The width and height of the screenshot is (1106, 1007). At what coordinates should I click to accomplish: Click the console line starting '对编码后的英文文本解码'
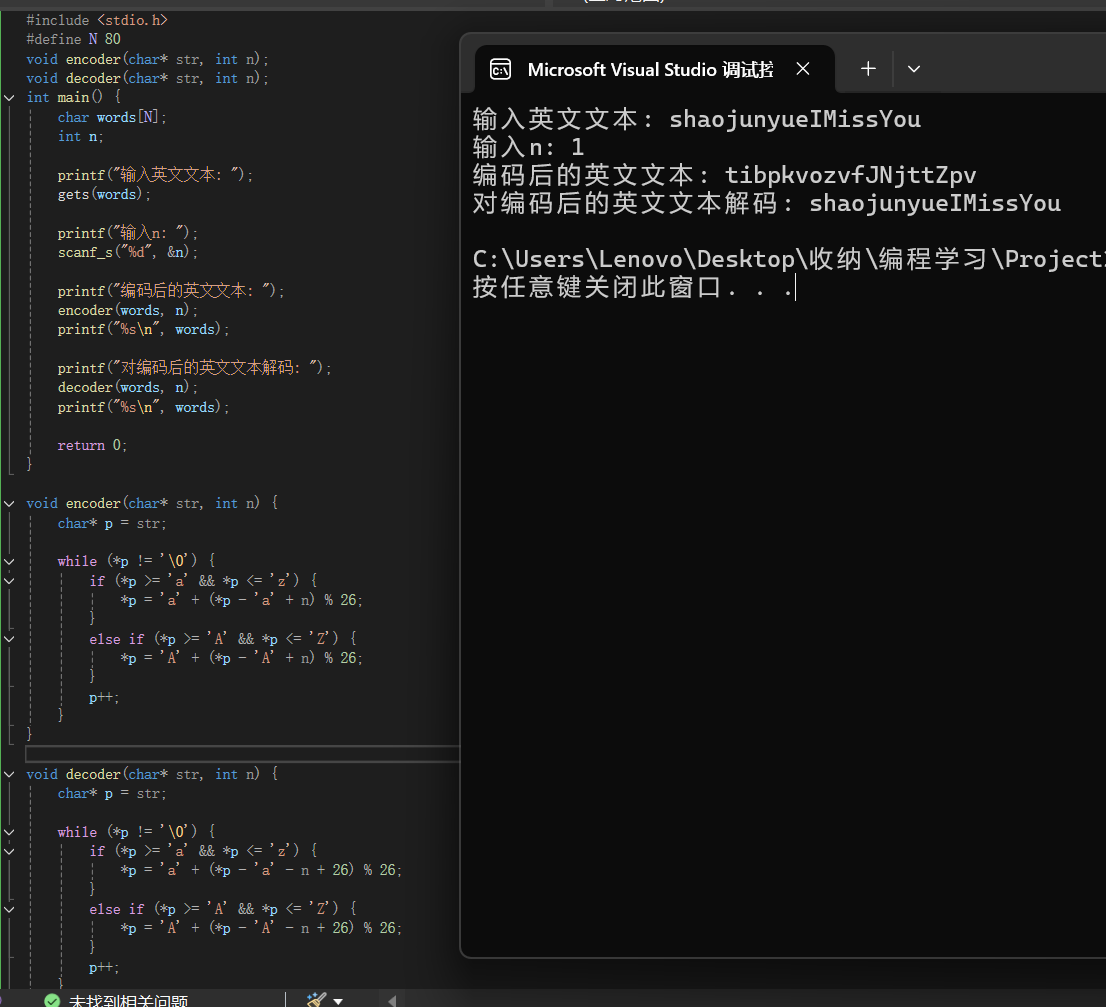(x=767, y=203)
